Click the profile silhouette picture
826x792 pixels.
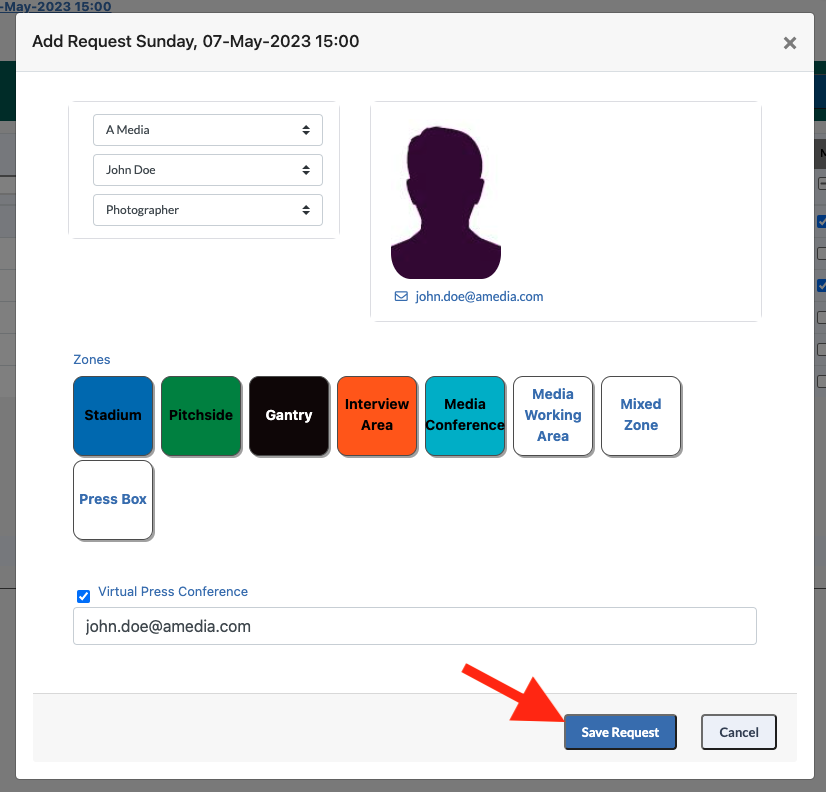pos(446,202)
